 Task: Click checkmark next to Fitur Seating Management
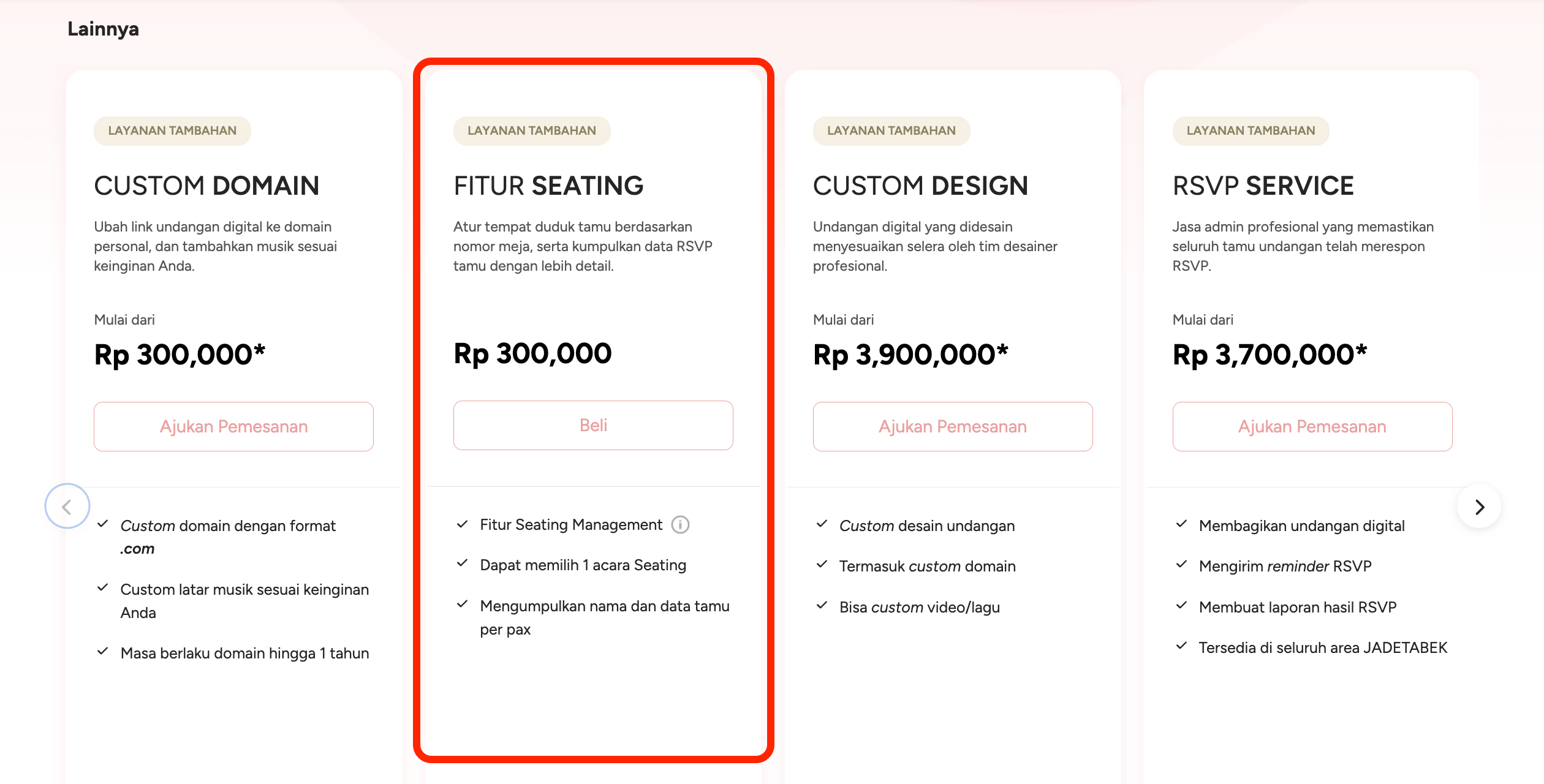coord(463,524)
